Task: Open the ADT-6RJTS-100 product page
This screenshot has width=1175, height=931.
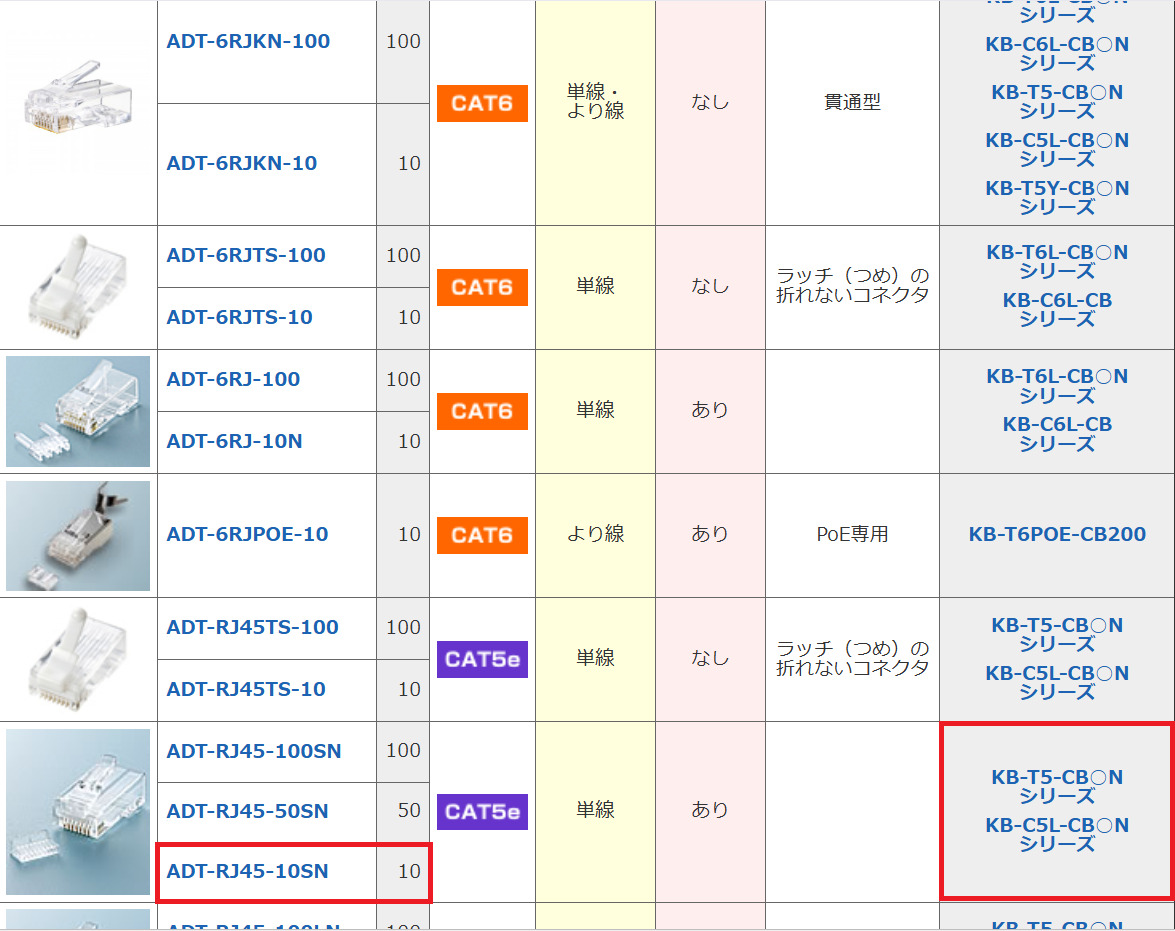Action: pos(246,256)
